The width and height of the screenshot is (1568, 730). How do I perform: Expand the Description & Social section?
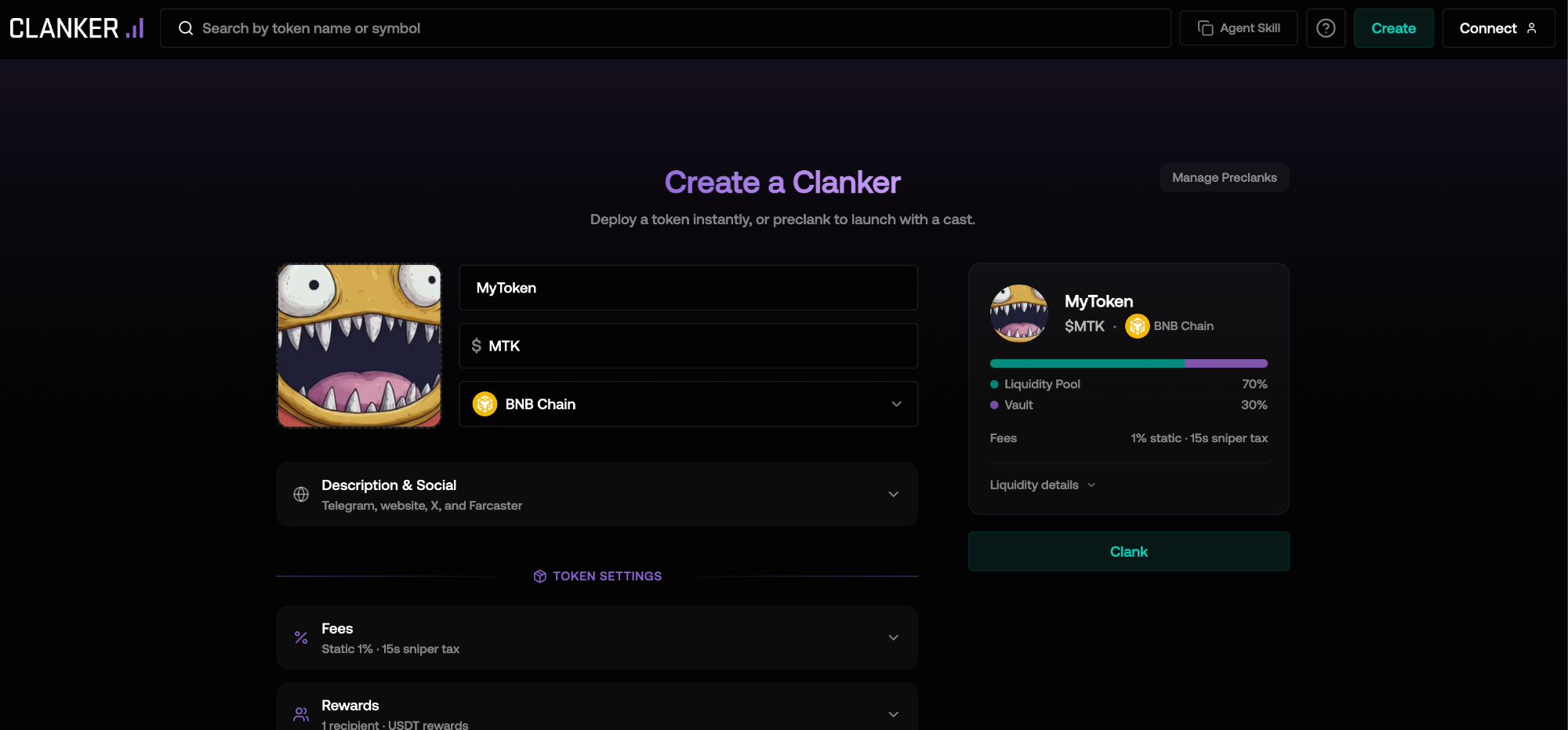597,494
